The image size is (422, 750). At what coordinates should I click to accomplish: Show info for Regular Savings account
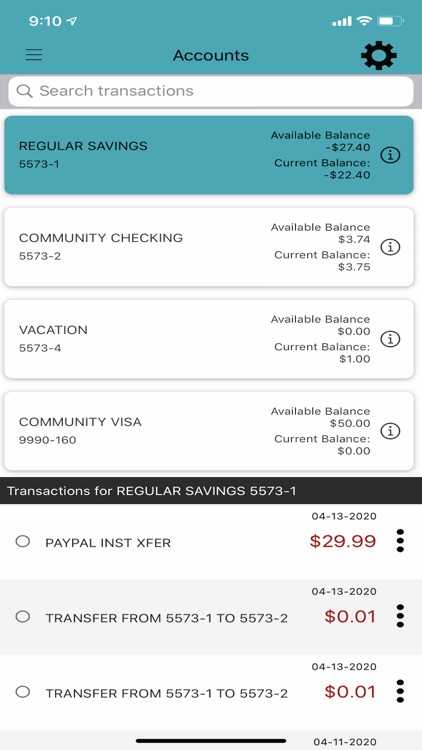pyautogui.click(x=390, y=155)
